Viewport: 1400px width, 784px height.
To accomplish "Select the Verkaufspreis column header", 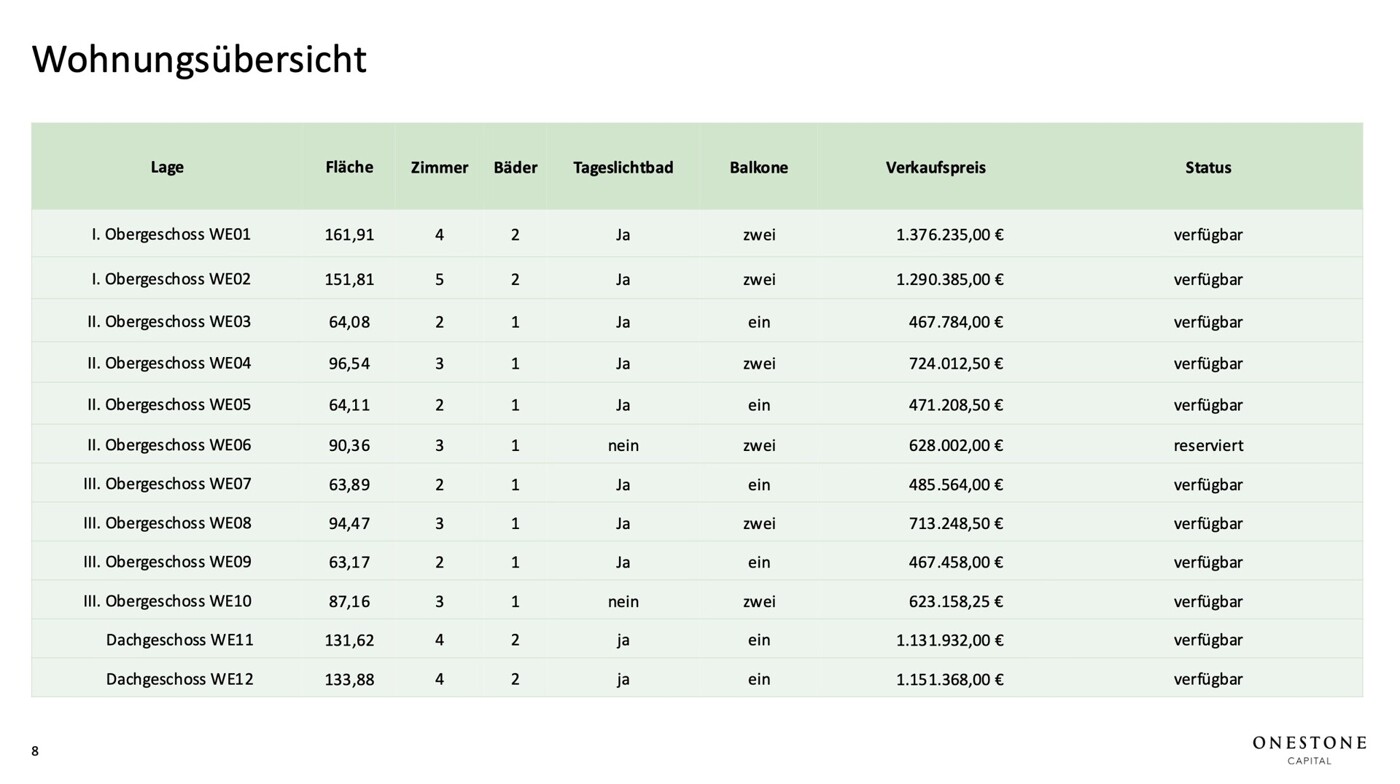I will click(936, 167).
